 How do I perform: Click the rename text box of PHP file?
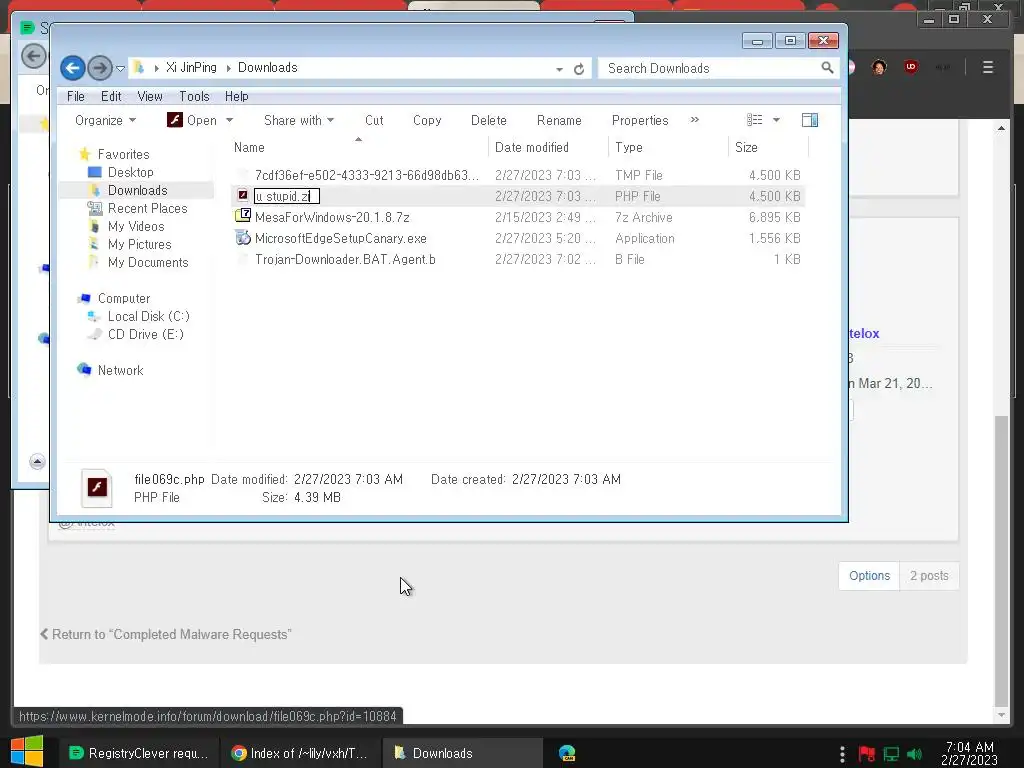(287, 196)
